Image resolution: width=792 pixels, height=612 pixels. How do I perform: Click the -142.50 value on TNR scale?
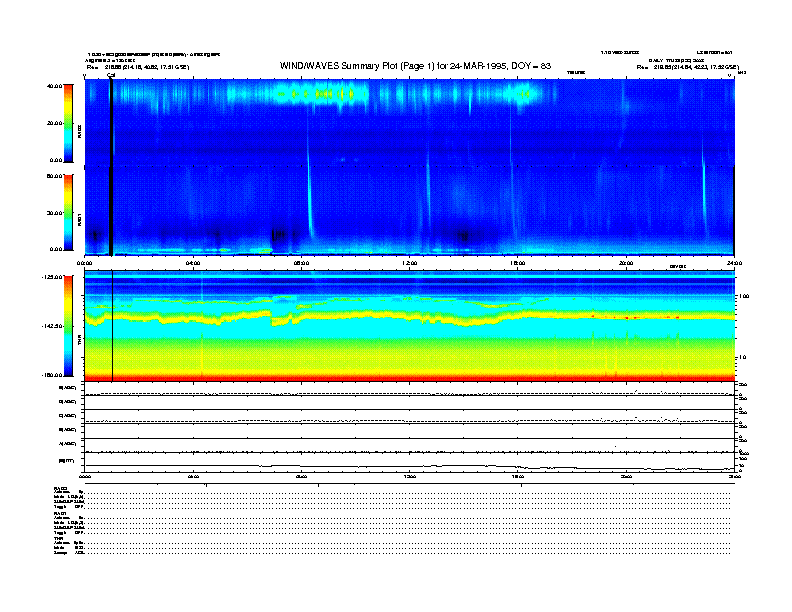pyautogui.click(x=52, y=326)
